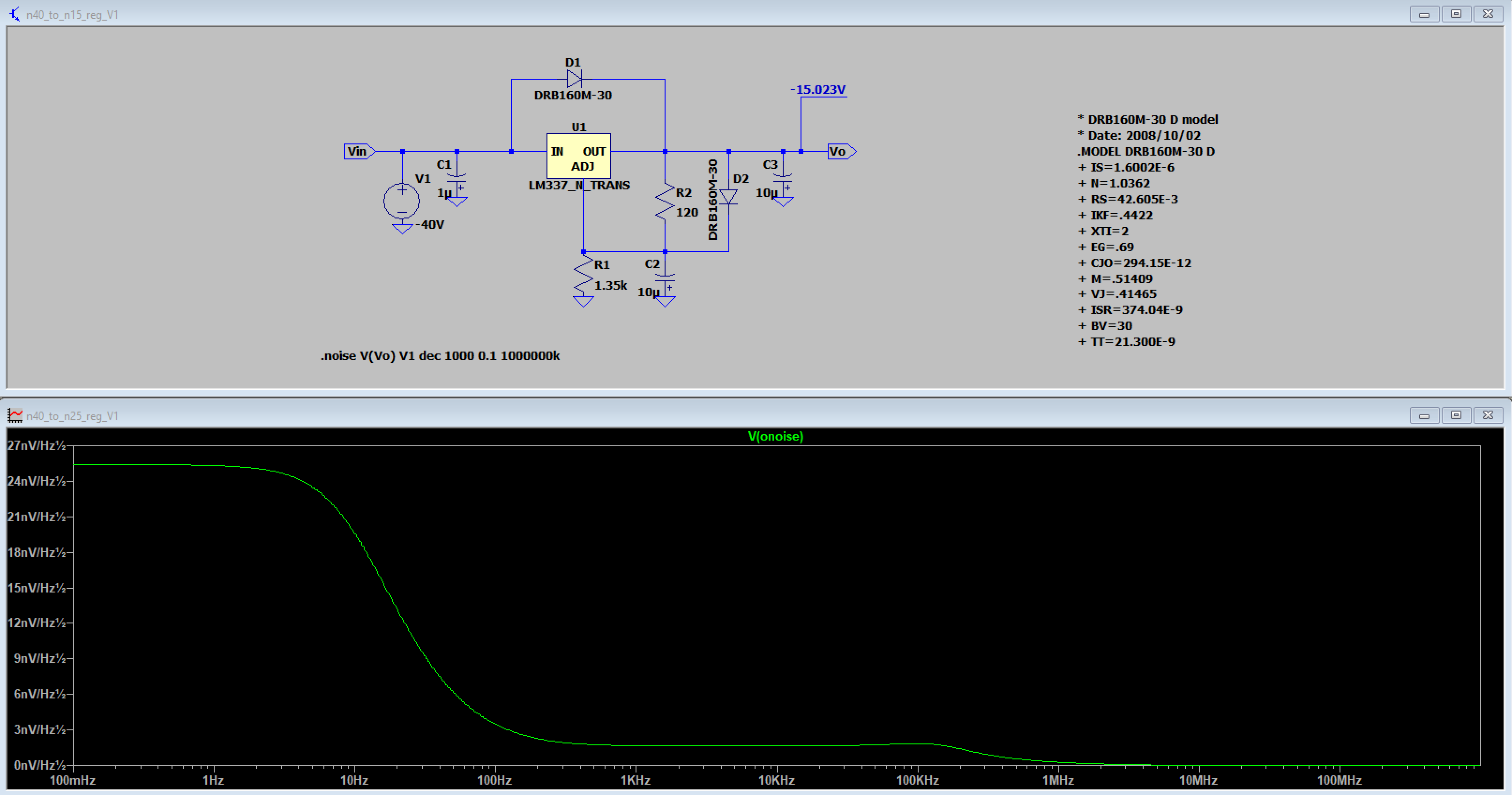1512x795 pixels.
Task: Minimize the schematic window
Action: (x=1424, y=14)
